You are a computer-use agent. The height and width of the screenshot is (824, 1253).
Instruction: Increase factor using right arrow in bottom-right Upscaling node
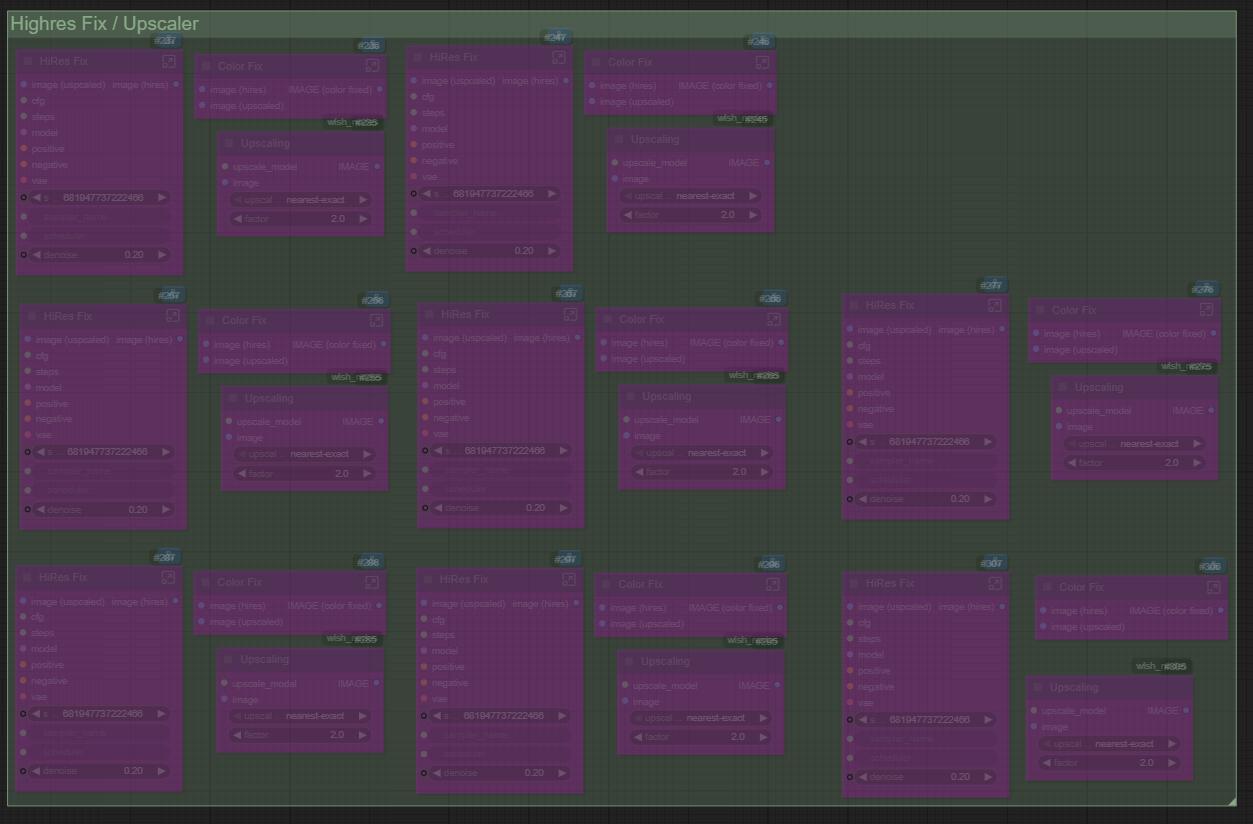(1172, 763)
